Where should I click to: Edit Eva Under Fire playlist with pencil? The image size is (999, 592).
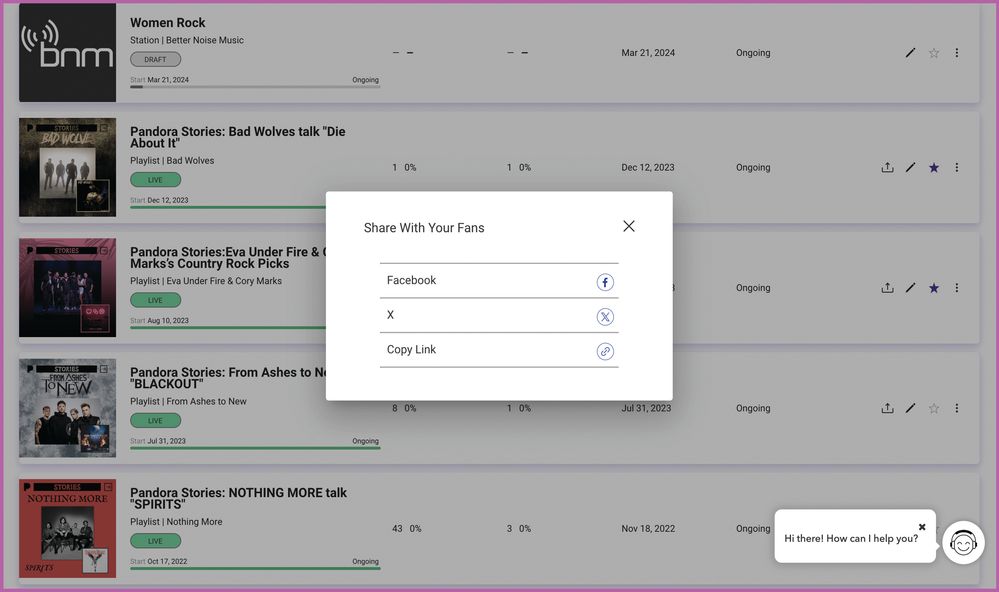(x=910, y=288)
